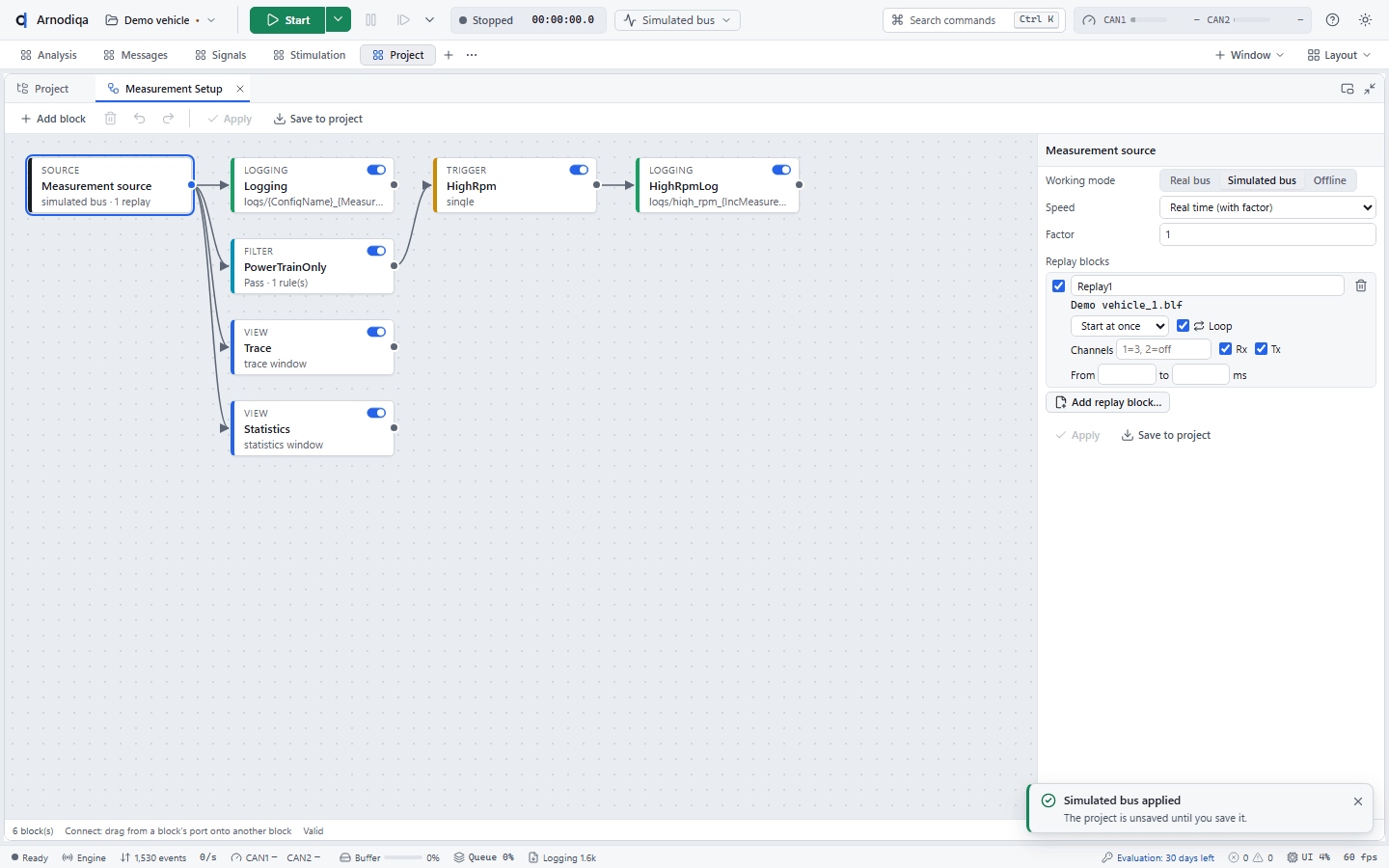Click the redo arrow icon
1389x868 pixels.
pyautogui.click(x=169, y=119)
